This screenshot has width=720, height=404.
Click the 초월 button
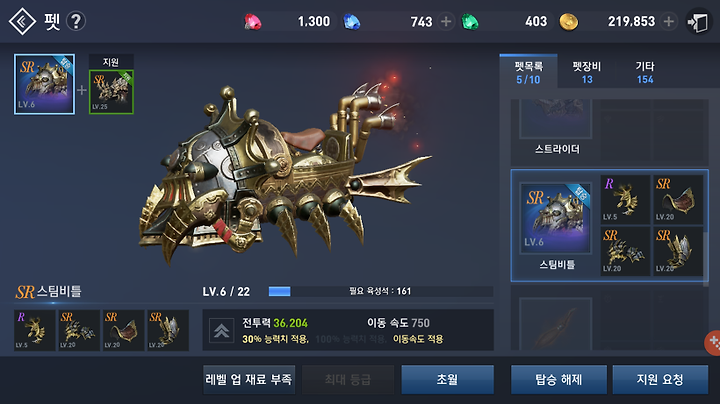pyautogui.click(x=447, y=379)
